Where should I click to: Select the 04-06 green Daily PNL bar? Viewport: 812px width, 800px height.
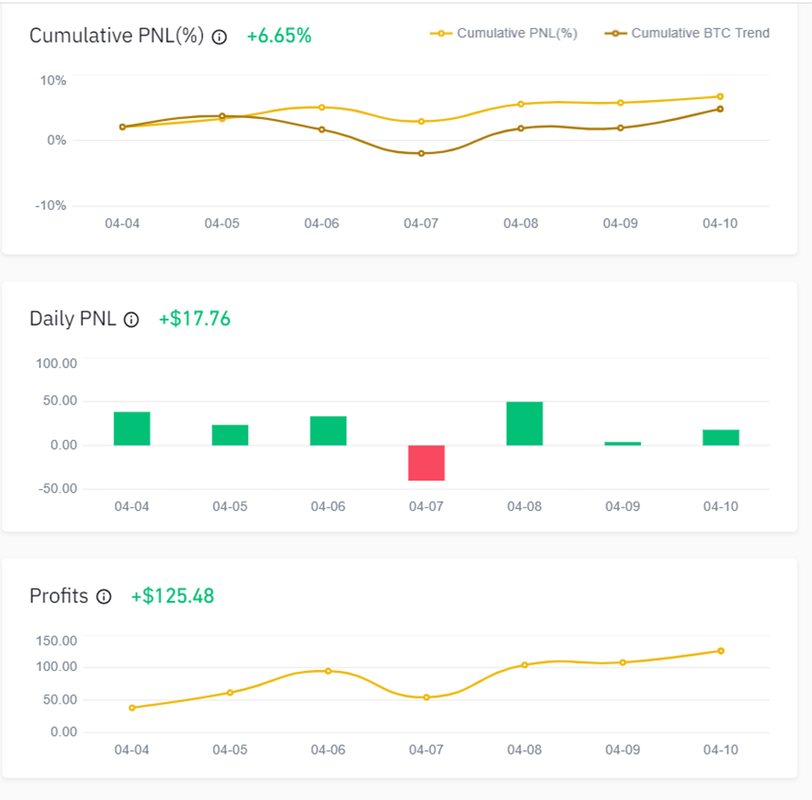[328, 431]
